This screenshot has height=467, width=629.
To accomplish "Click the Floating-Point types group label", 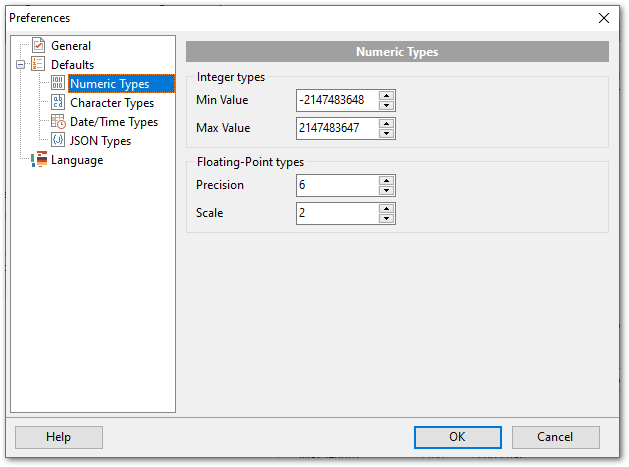I will pyautogui.click(x=250, y=162).
